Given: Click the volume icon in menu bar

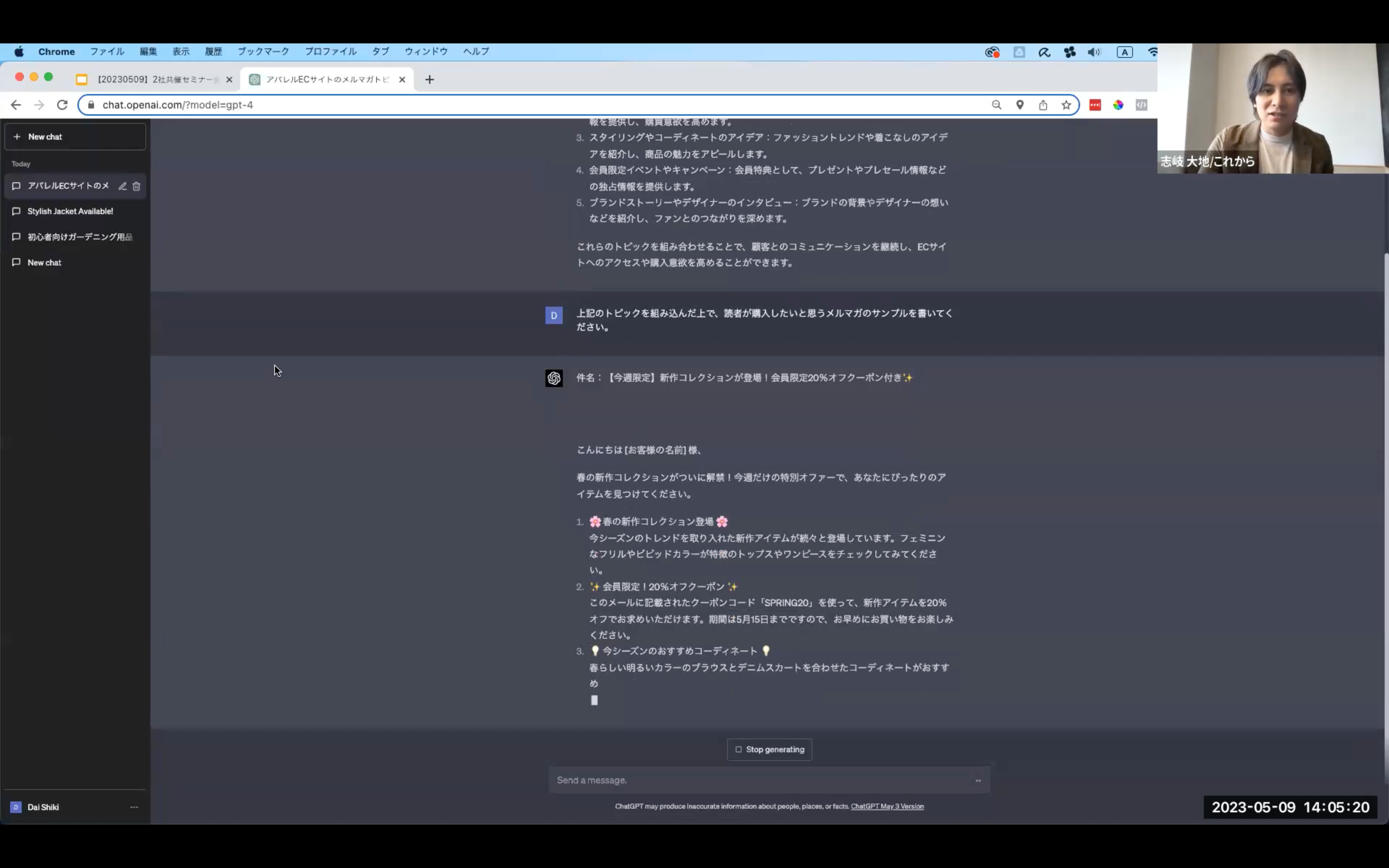Looking at the screenshot, I should (x=1094, y=52).
